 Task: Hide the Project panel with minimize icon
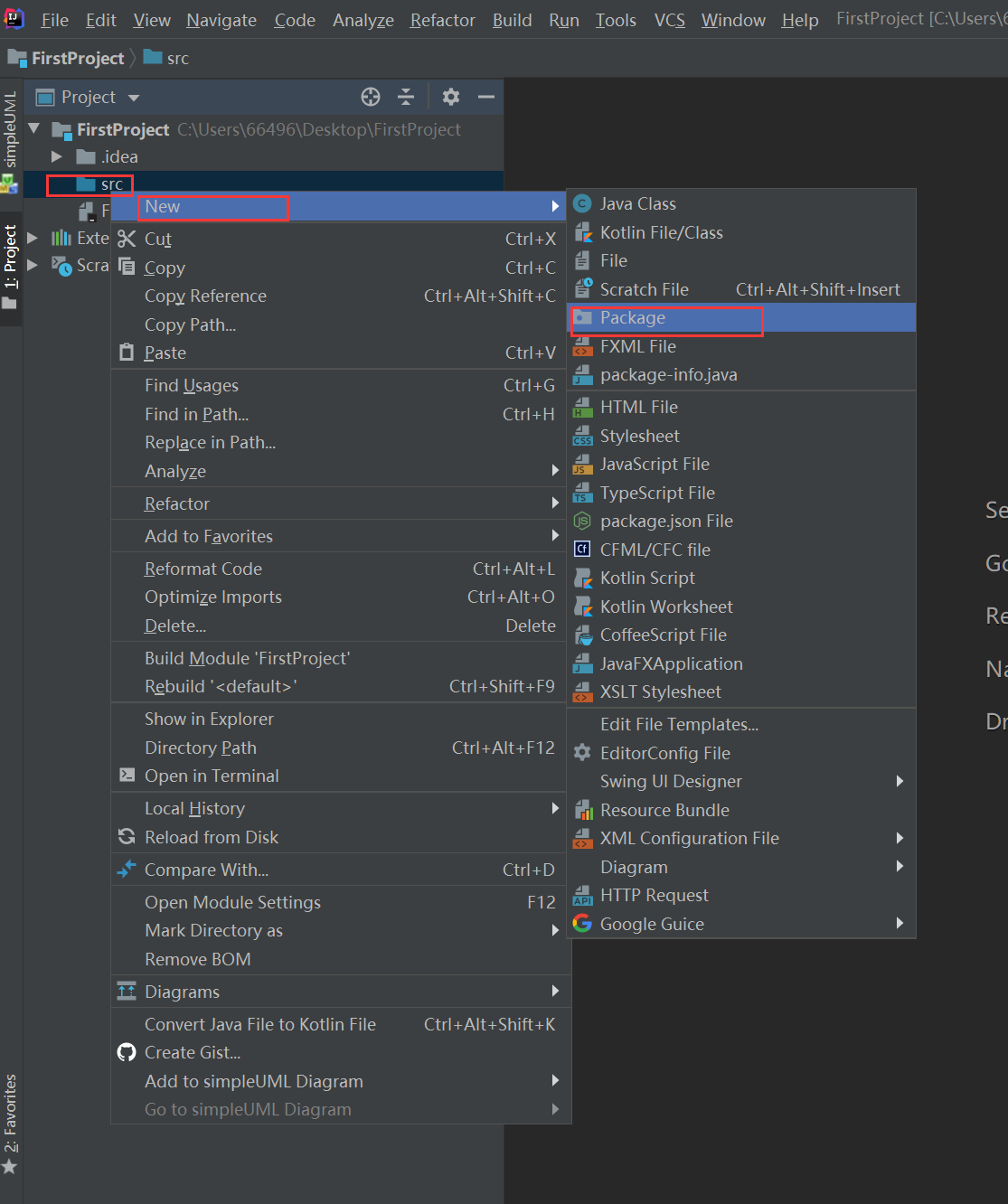486,97
